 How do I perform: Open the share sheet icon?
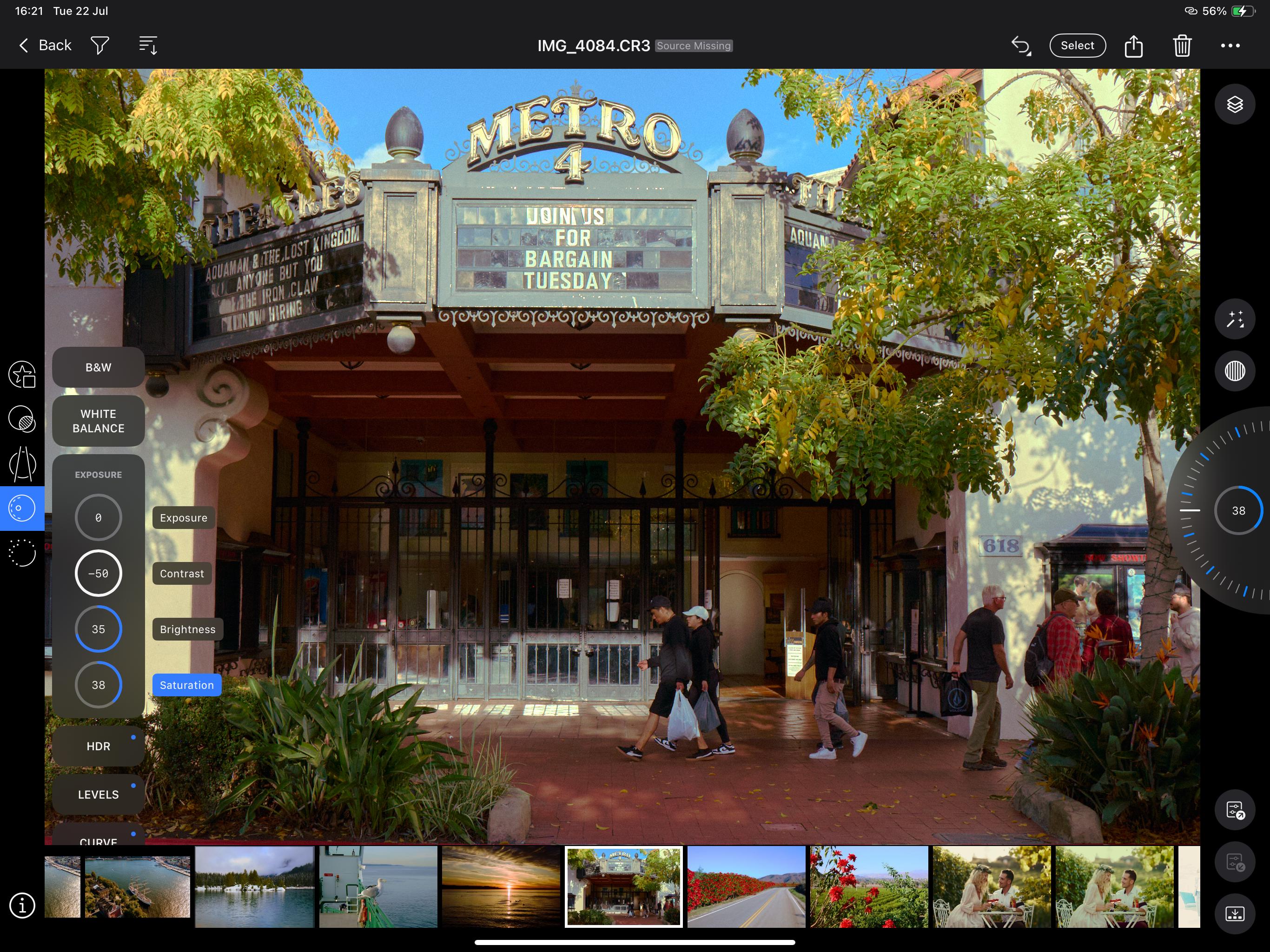click(1133, 46)
